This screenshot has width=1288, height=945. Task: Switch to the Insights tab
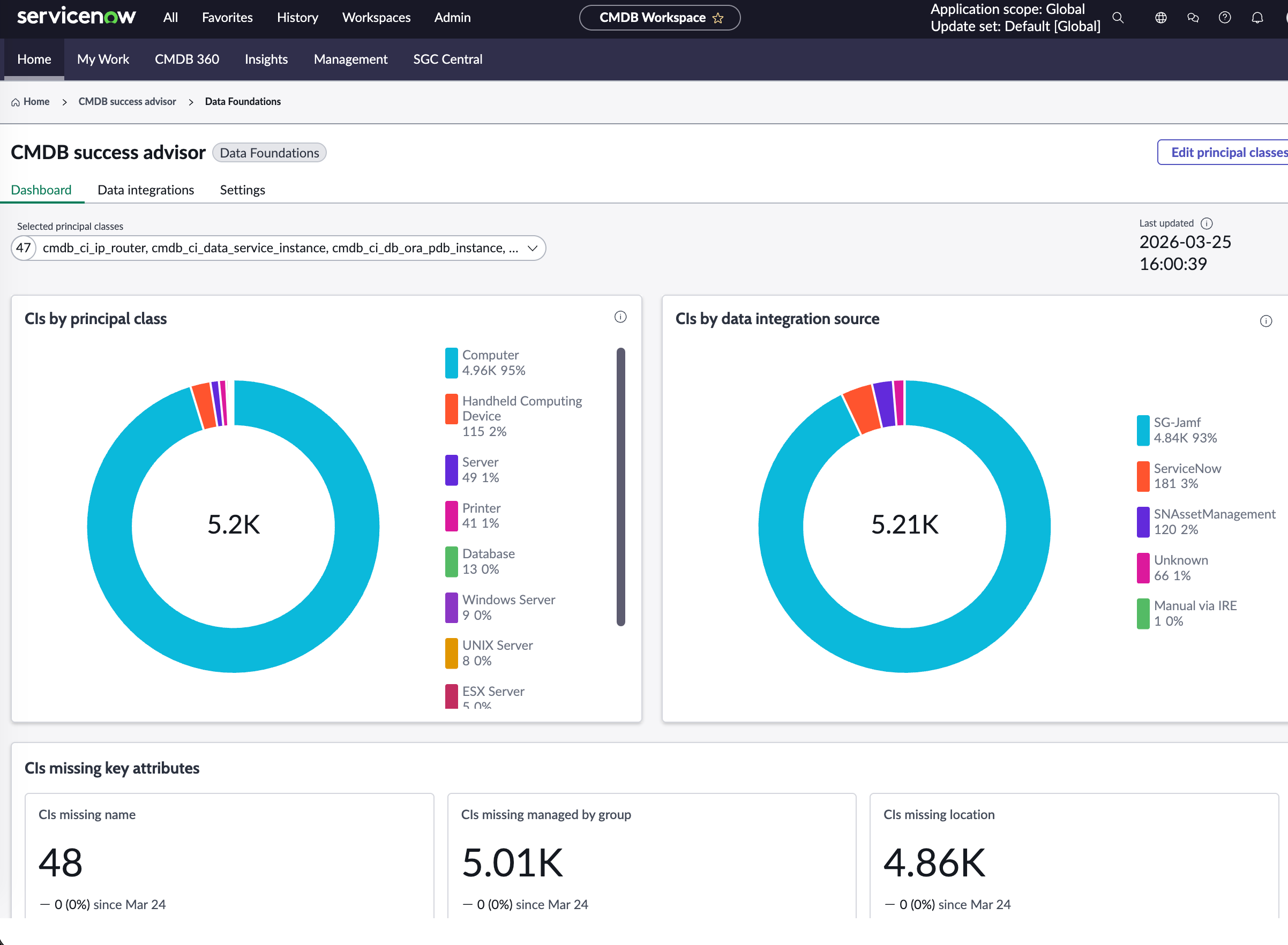coord(266,59)
